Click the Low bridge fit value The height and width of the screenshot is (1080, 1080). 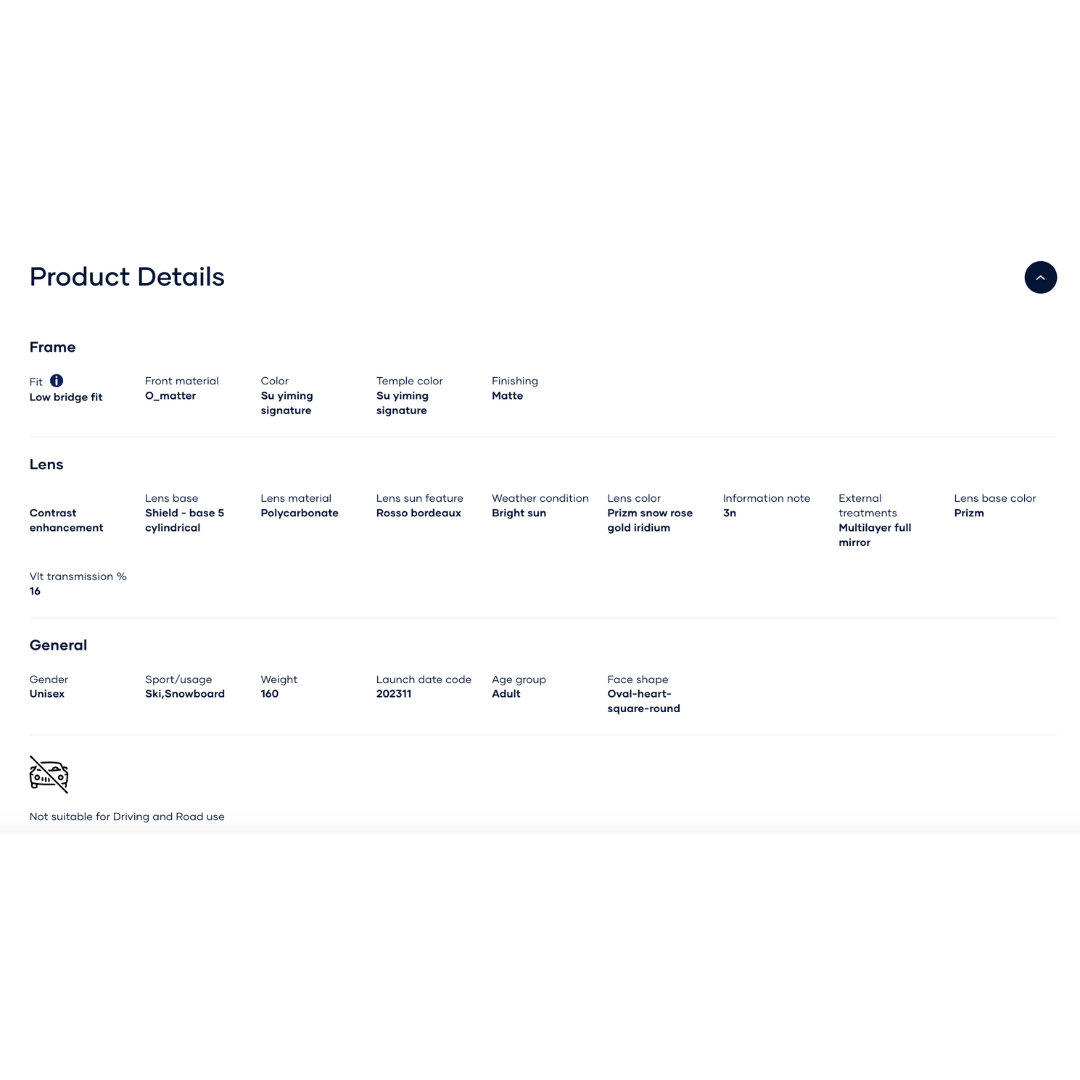tap(66, 397)
